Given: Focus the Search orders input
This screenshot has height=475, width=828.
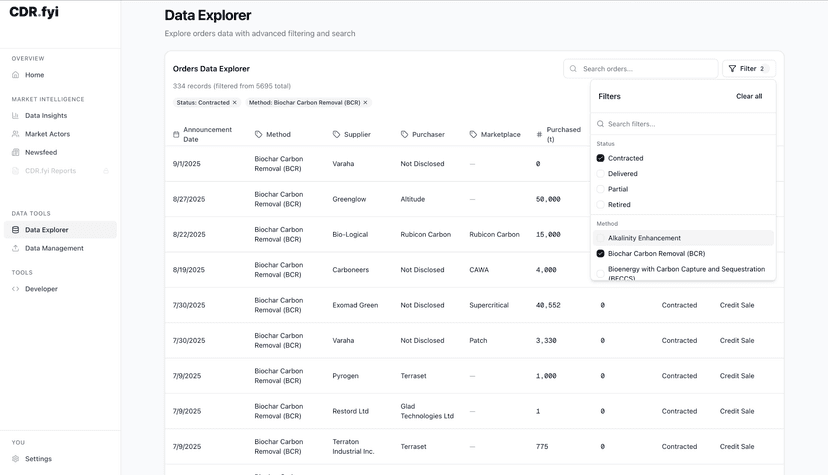Looking at the screenshot, I should click(x=641, y=69).
